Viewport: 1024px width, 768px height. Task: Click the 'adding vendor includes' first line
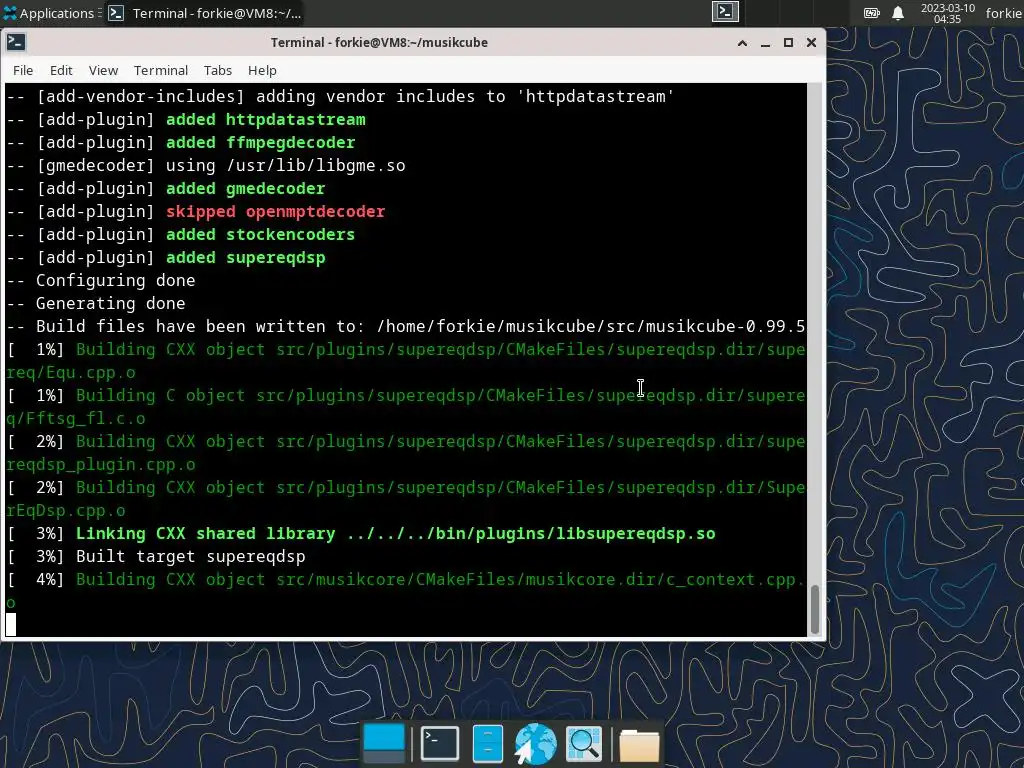point(340,97)
